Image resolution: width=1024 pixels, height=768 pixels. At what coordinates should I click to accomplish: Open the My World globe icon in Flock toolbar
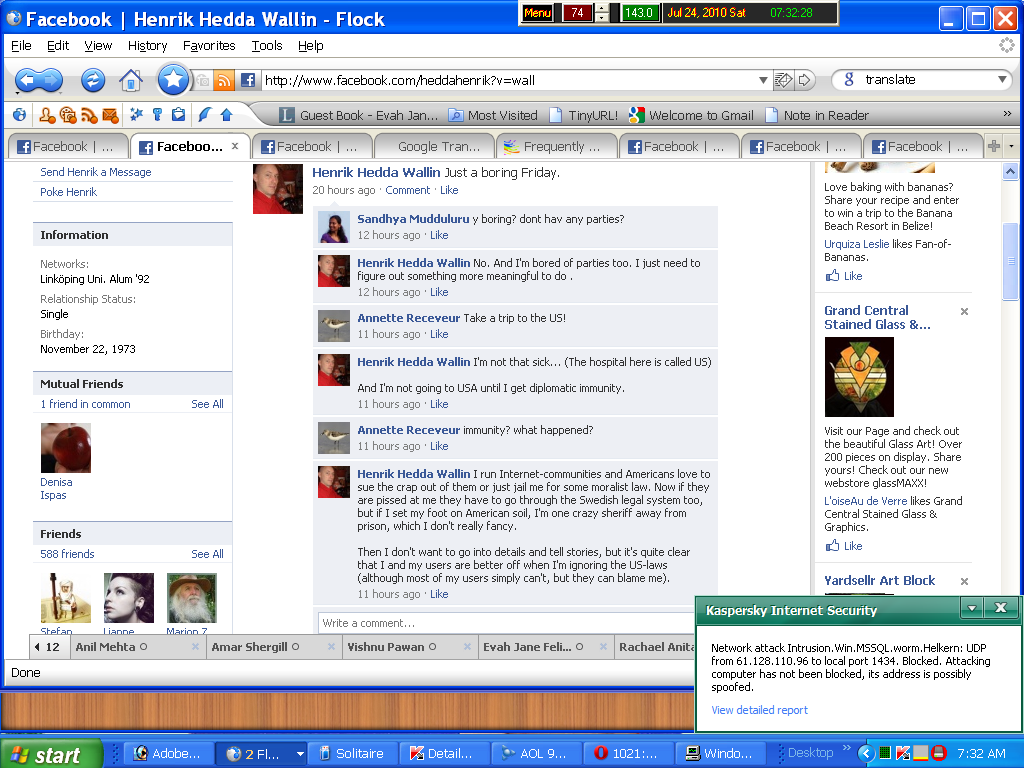click(20, 115)
